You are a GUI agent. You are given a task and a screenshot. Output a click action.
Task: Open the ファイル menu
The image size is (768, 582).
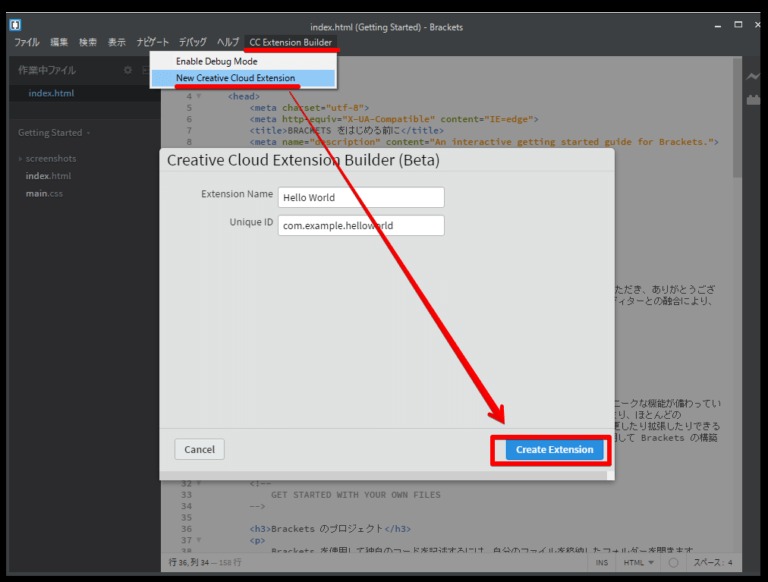pos(27,42)
